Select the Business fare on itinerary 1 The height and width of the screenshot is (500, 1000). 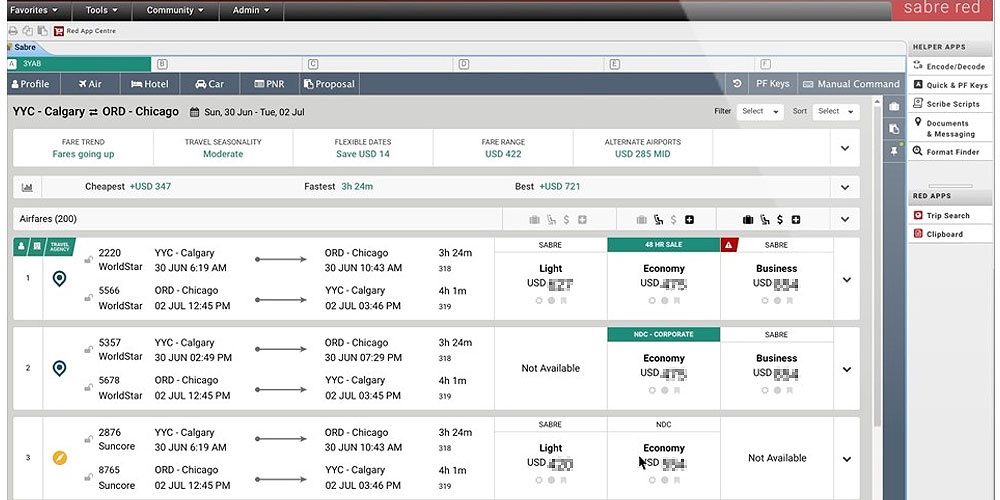[776, 279]
